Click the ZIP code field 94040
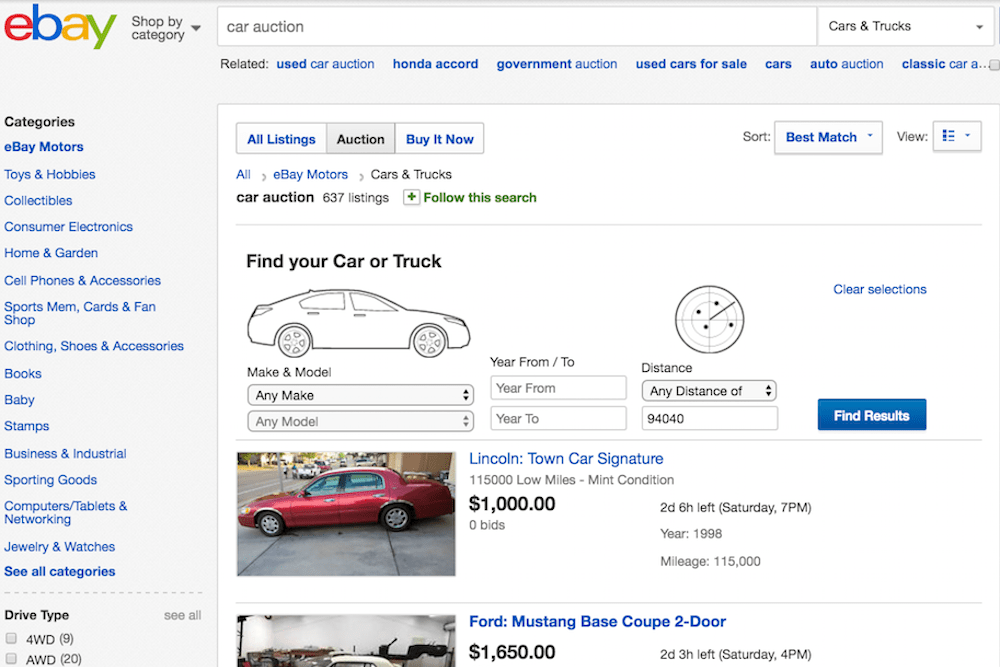 coord(709,419)
